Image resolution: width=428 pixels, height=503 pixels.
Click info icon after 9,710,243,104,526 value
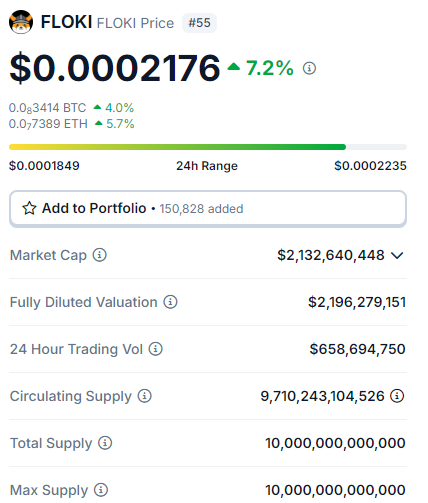[x=397, y=396]
